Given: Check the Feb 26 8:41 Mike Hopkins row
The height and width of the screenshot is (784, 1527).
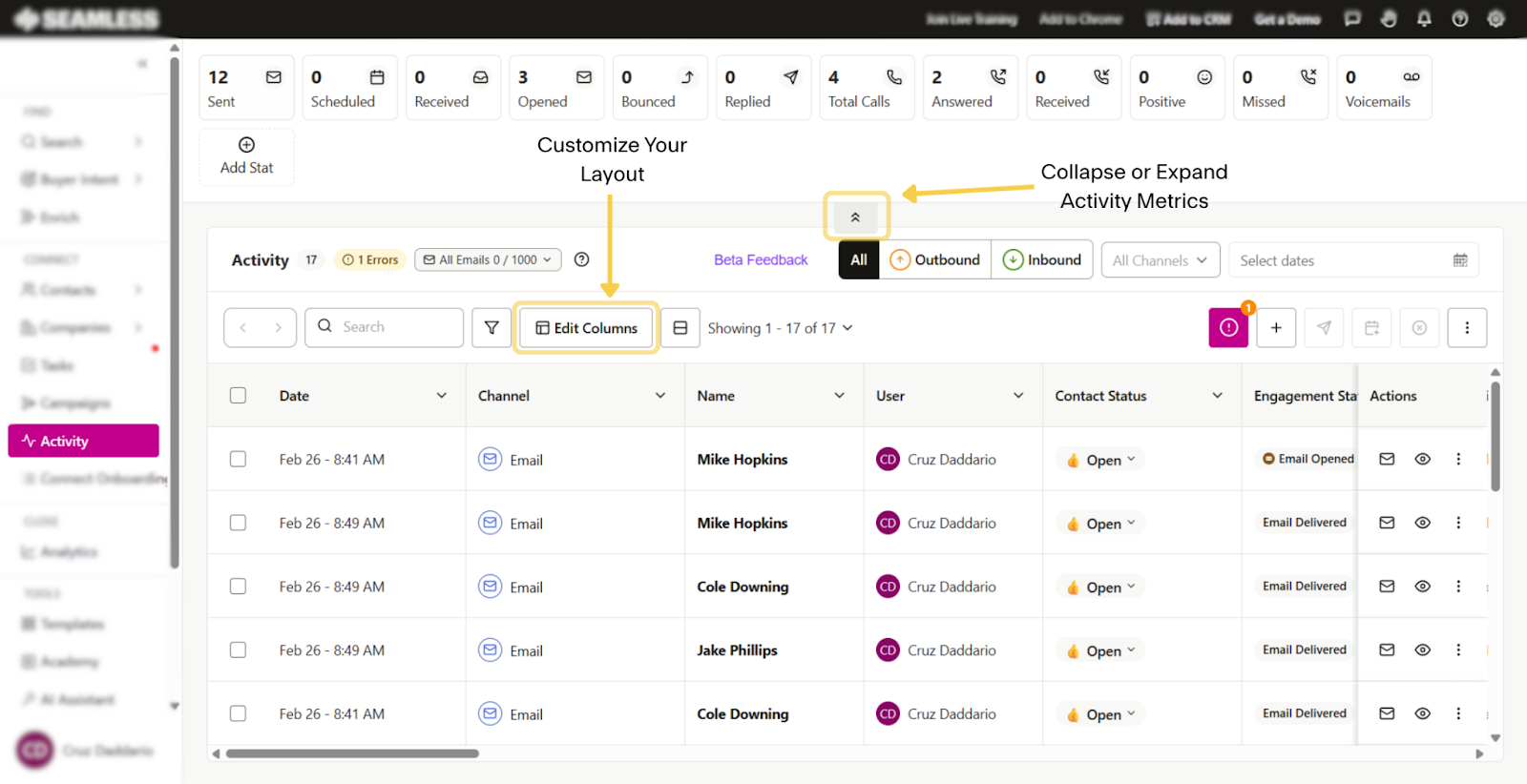Looking at the screenshot, I should [238, 459].
